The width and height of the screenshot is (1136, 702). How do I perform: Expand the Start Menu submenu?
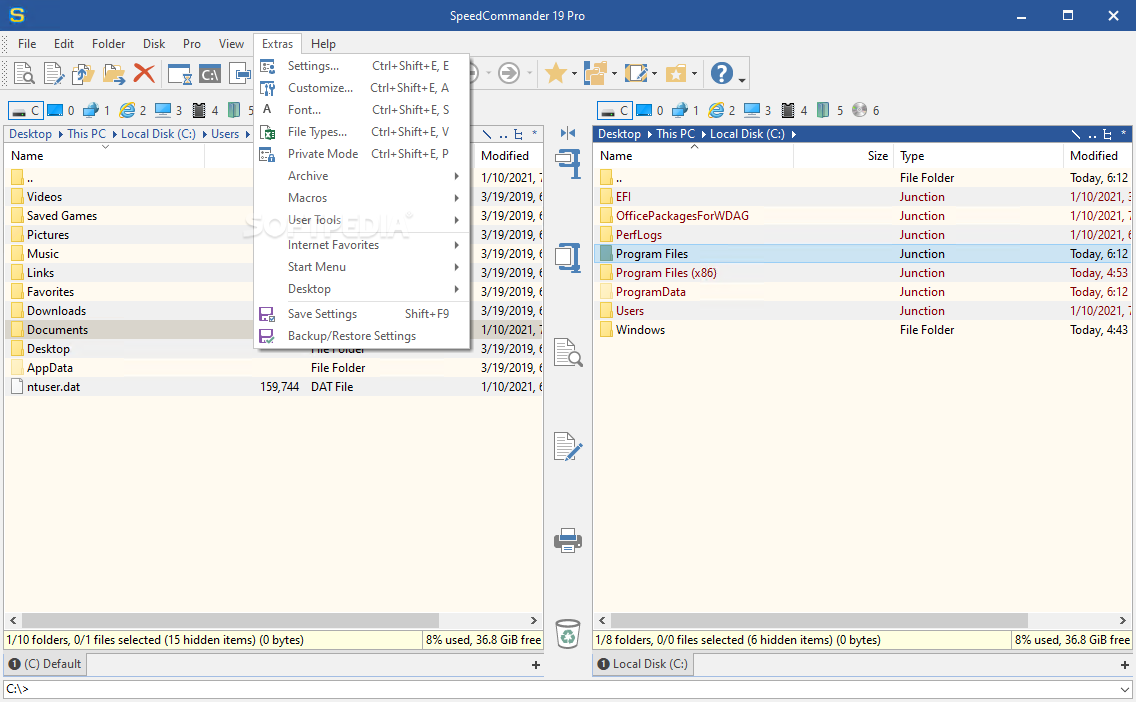click(362, 267)
